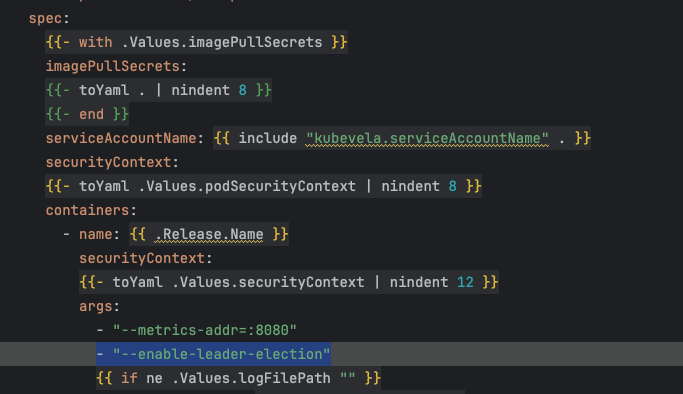The width and height of the screenshot is (683, 394).
Task: Click the "serviceAccountName:" key
Action: pyautogui.click(x=125, y=138)
